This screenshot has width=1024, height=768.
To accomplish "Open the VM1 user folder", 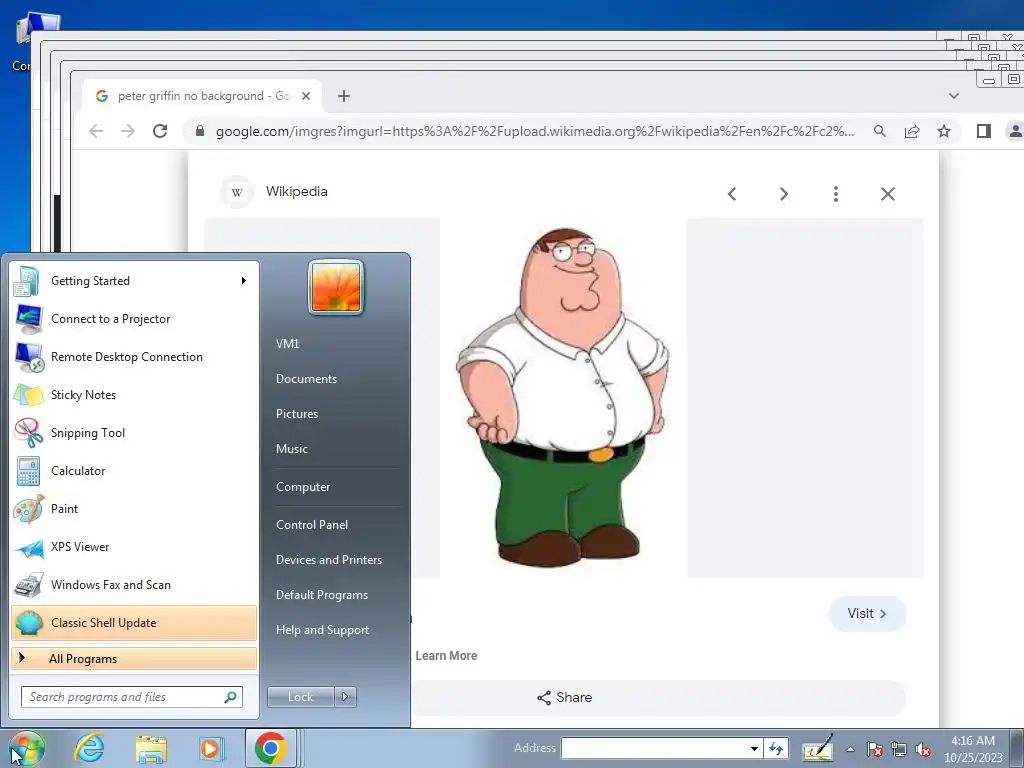I will 287,344.
